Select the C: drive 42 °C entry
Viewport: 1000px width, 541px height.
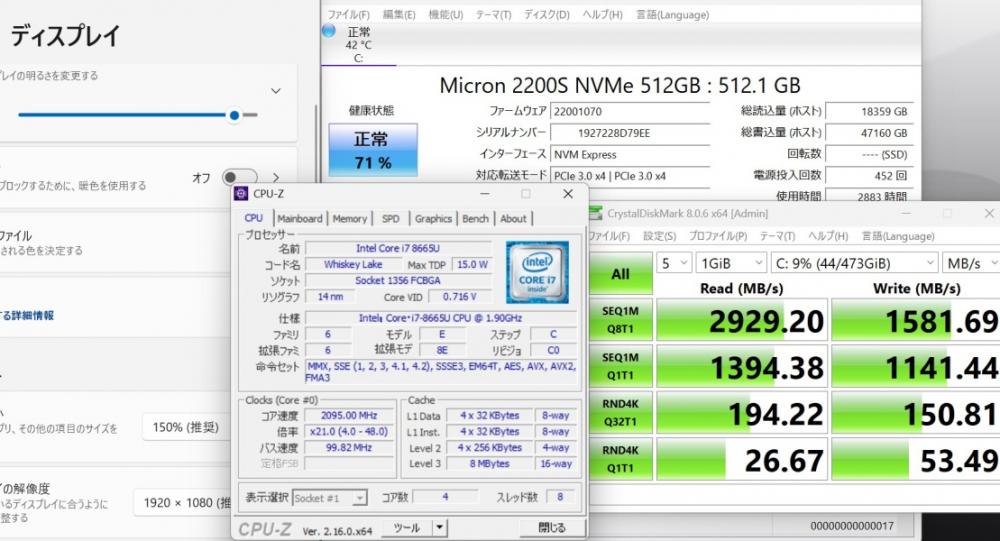(x=358, y=45)
